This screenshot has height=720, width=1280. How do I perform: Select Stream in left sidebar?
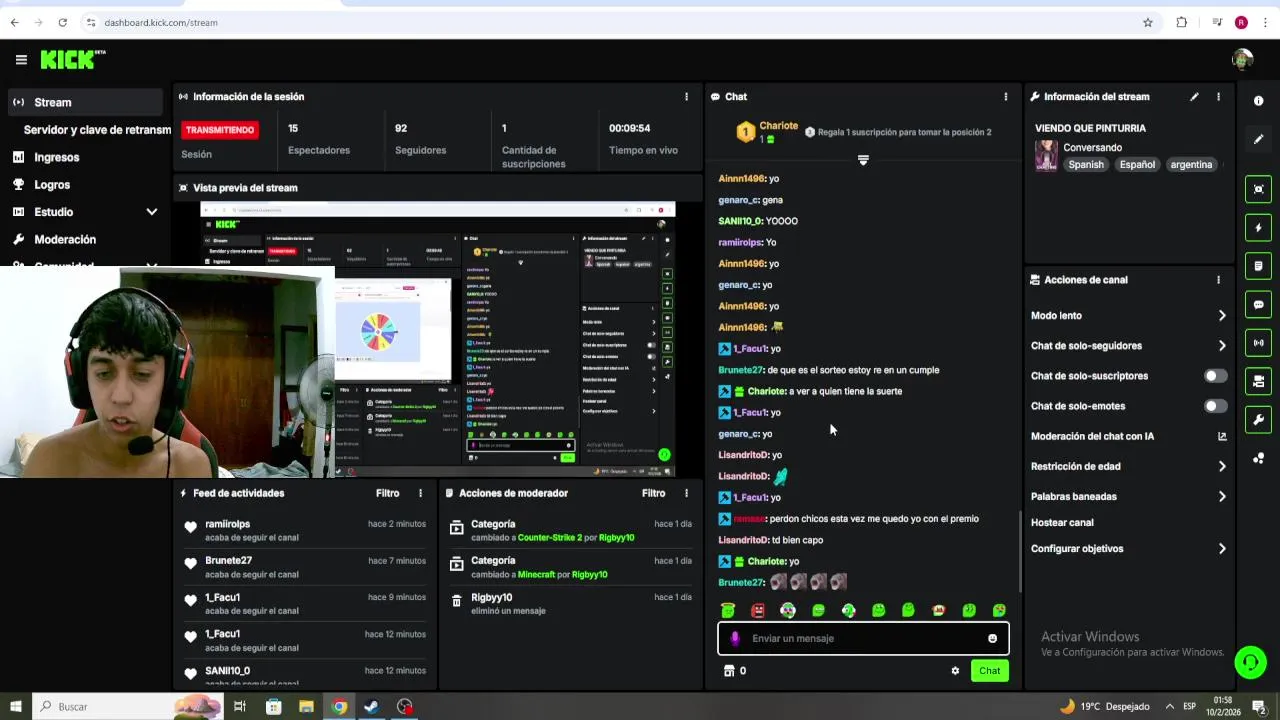pos(85,102)
